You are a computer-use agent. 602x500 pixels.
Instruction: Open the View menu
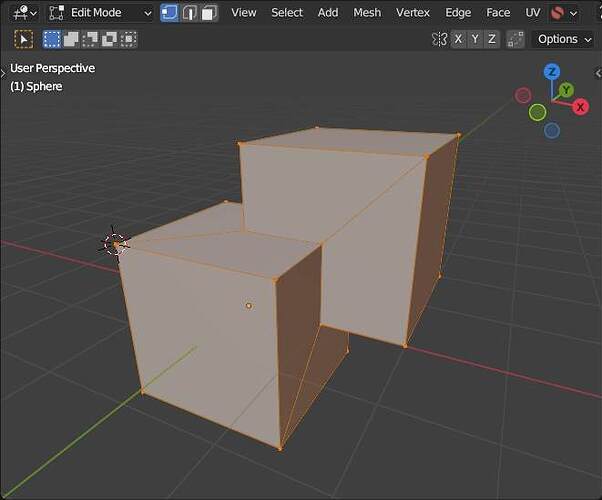click(244, 13)
